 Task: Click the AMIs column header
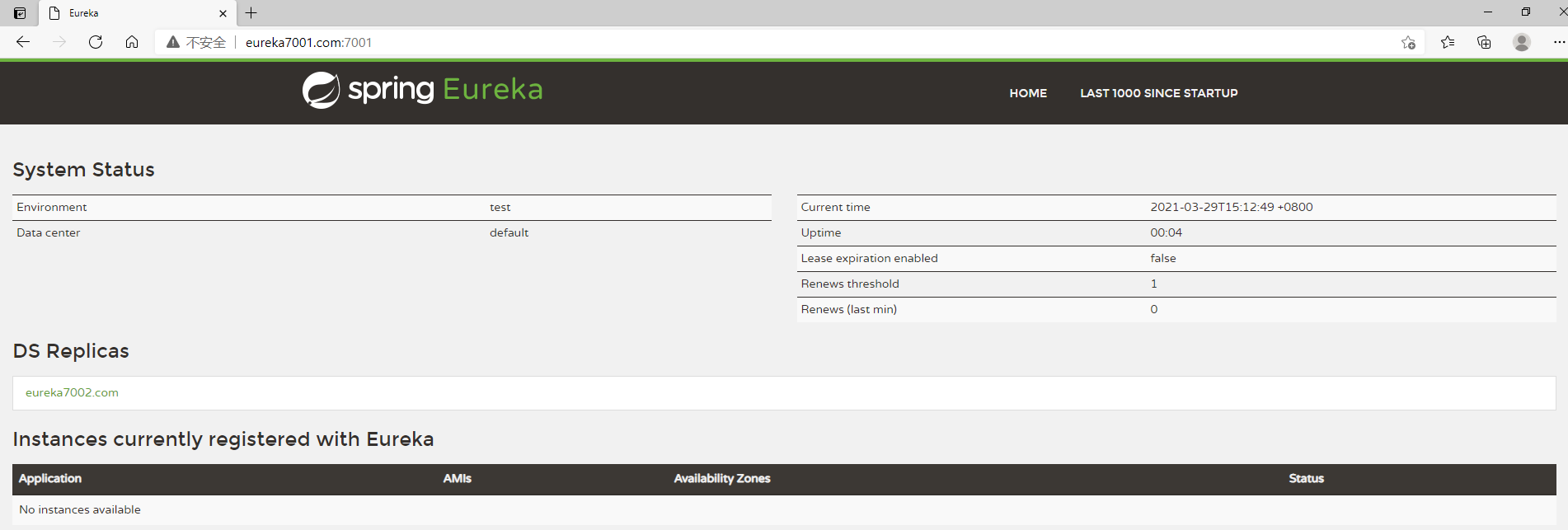(x=458, y=478)
